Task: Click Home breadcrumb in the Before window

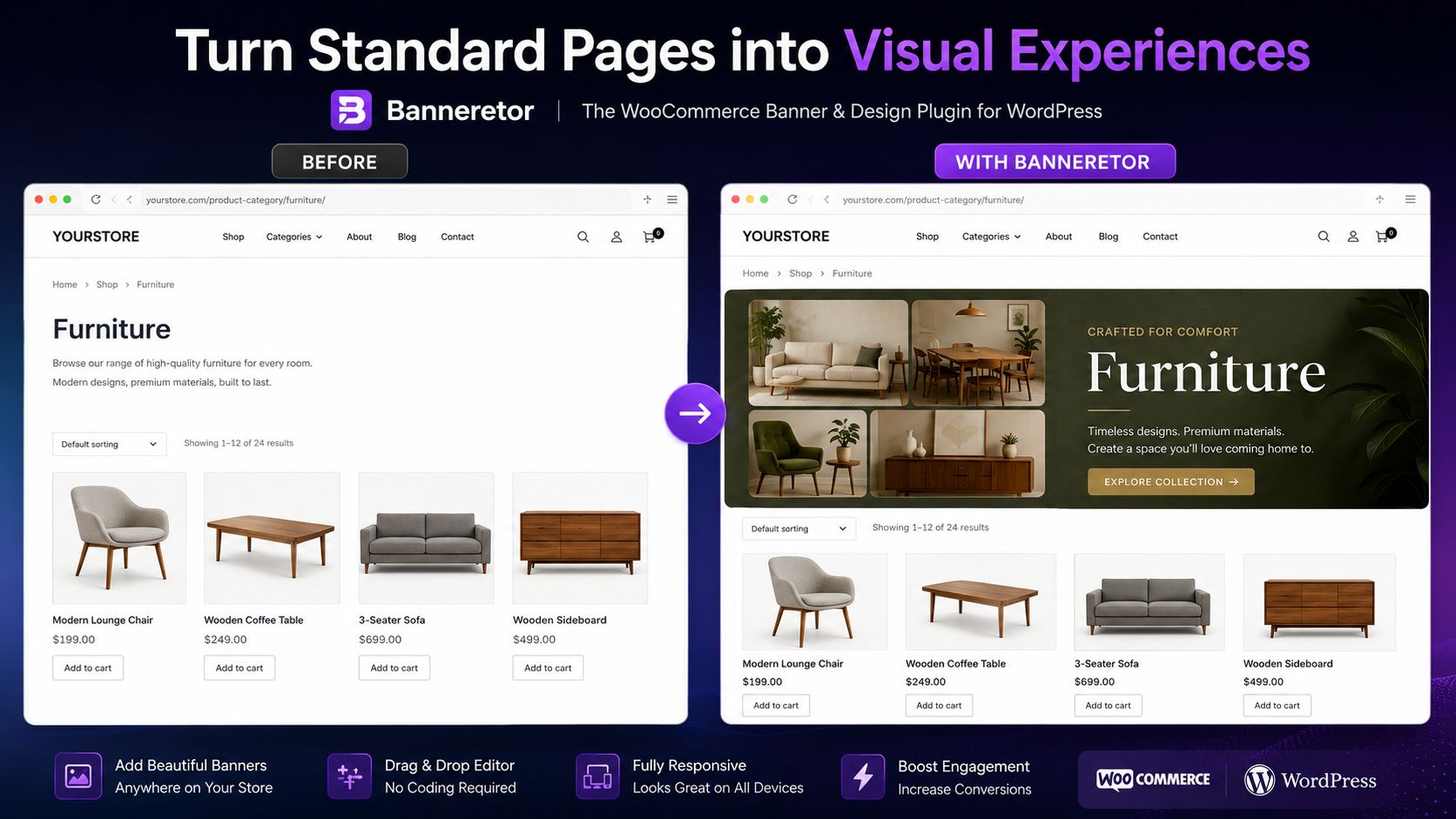Action: coord(64,285)
